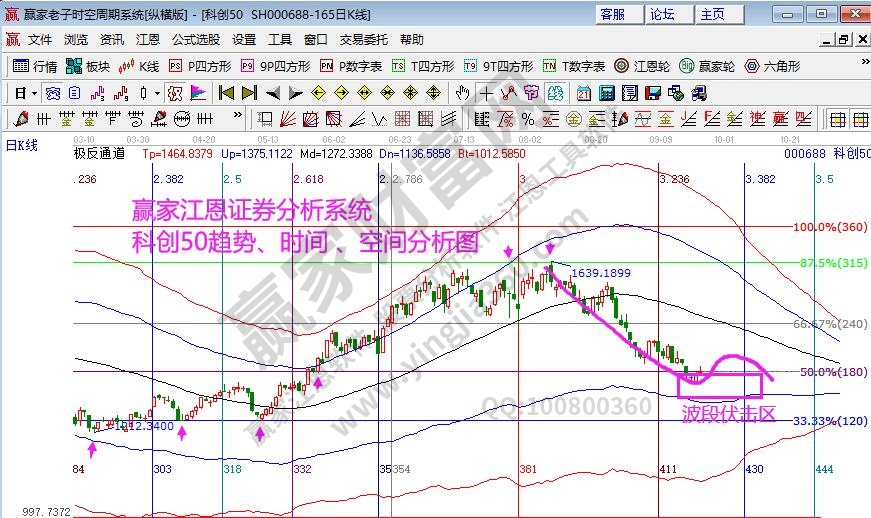Click the 论坛 forum button

662,14
